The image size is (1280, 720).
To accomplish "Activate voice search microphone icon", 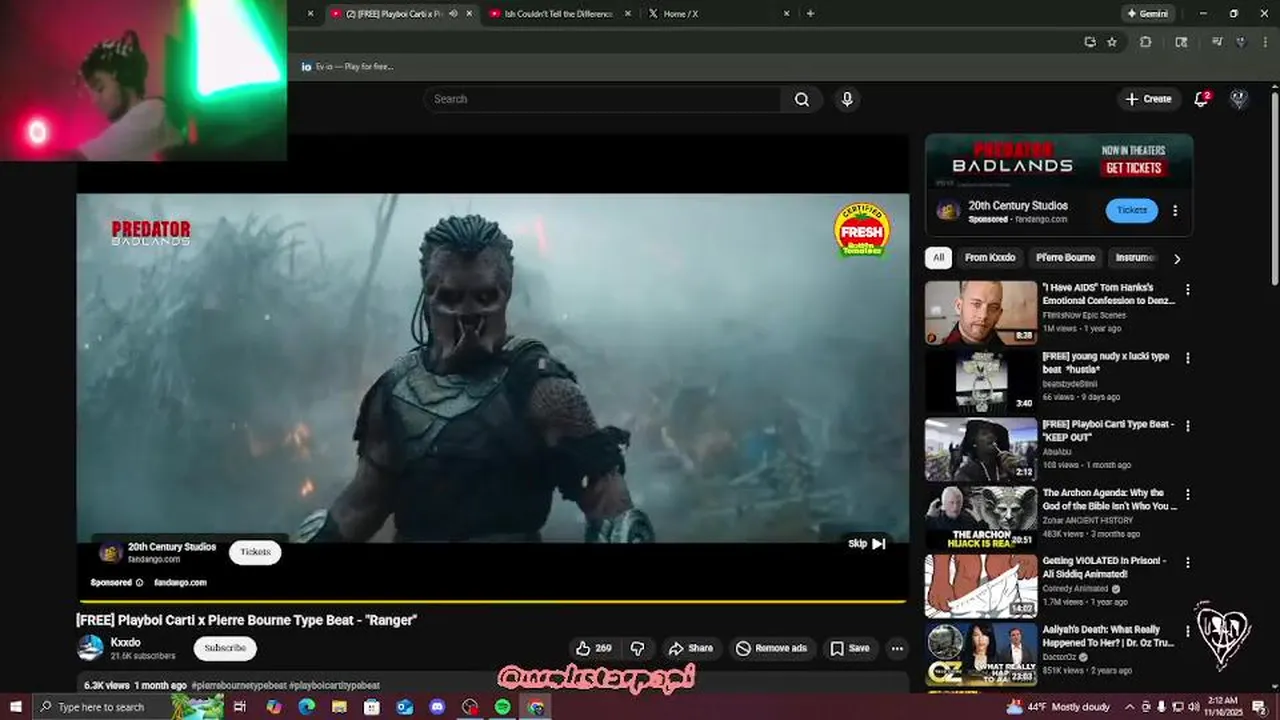I will (847, 99).
